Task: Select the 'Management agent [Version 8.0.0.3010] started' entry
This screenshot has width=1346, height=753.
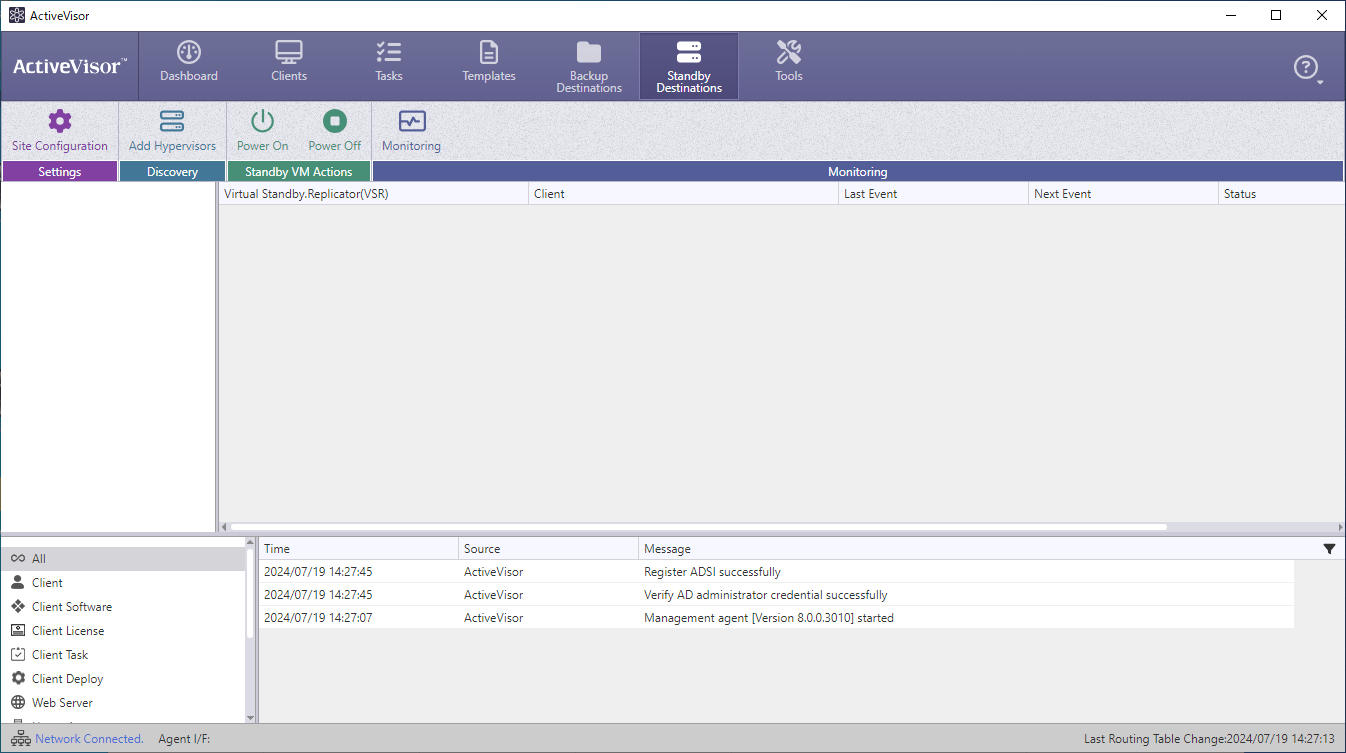Action: tap(777, 618)
